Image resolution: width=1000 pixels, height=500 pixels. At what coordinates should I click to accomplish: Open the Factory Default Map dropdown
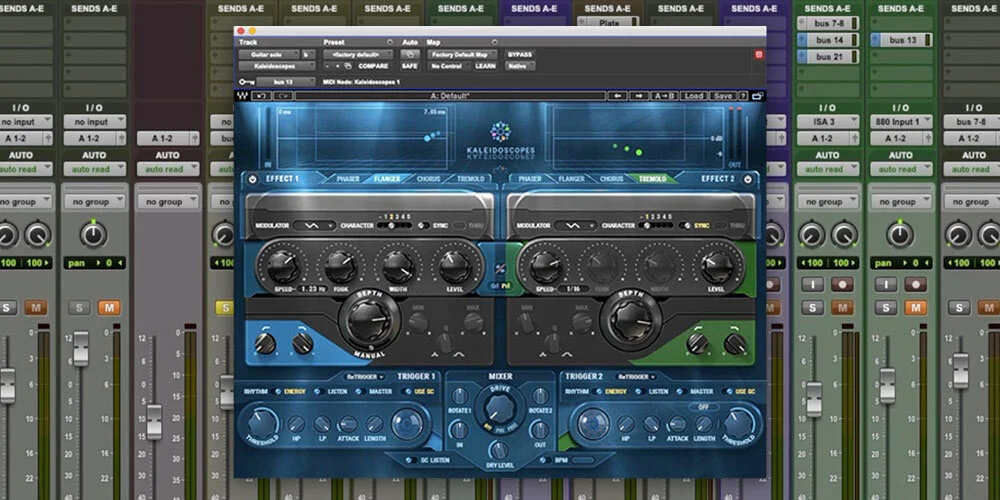click(462, 55)
